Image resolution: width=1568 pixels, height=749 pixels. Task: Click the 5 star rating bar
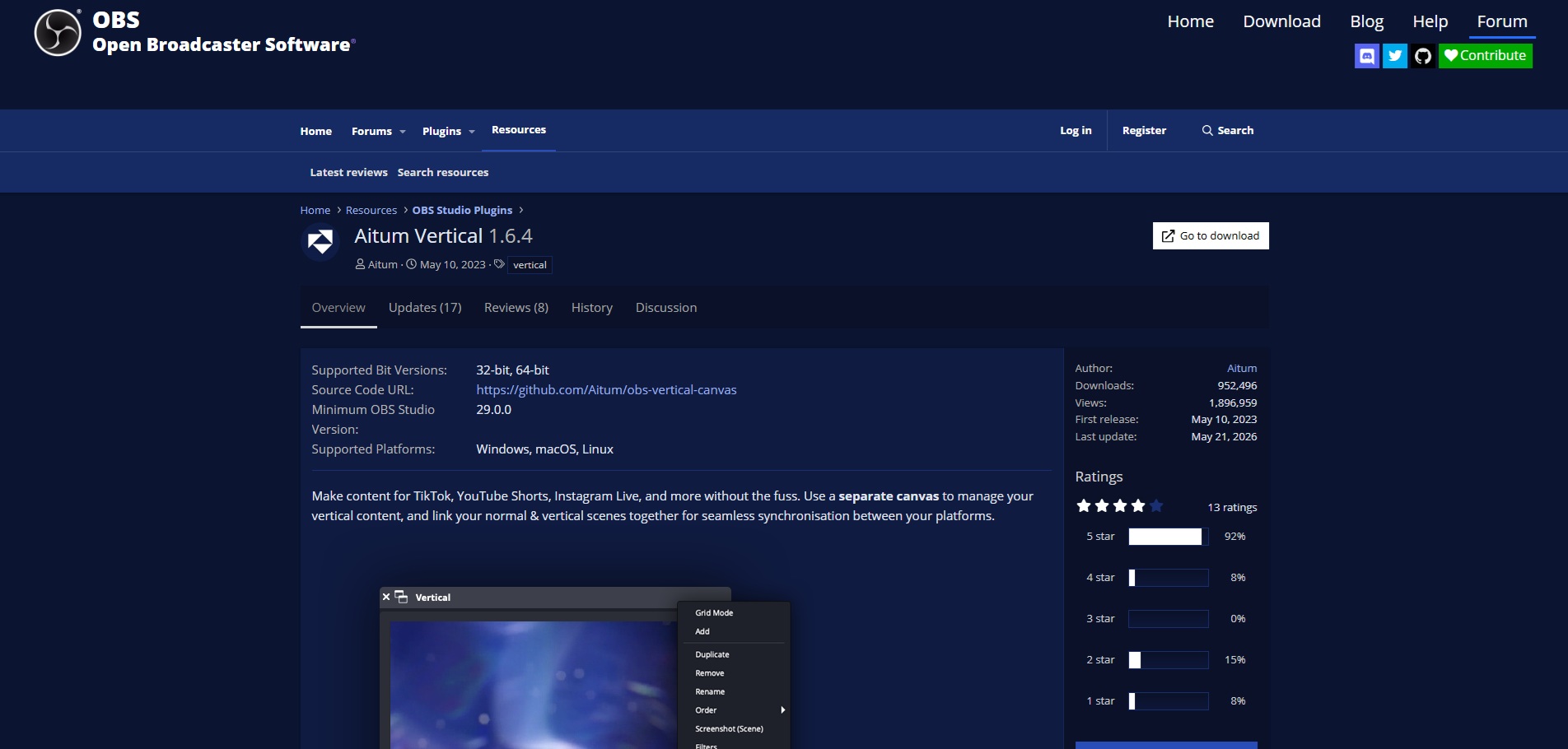(x=1168, y=537)
